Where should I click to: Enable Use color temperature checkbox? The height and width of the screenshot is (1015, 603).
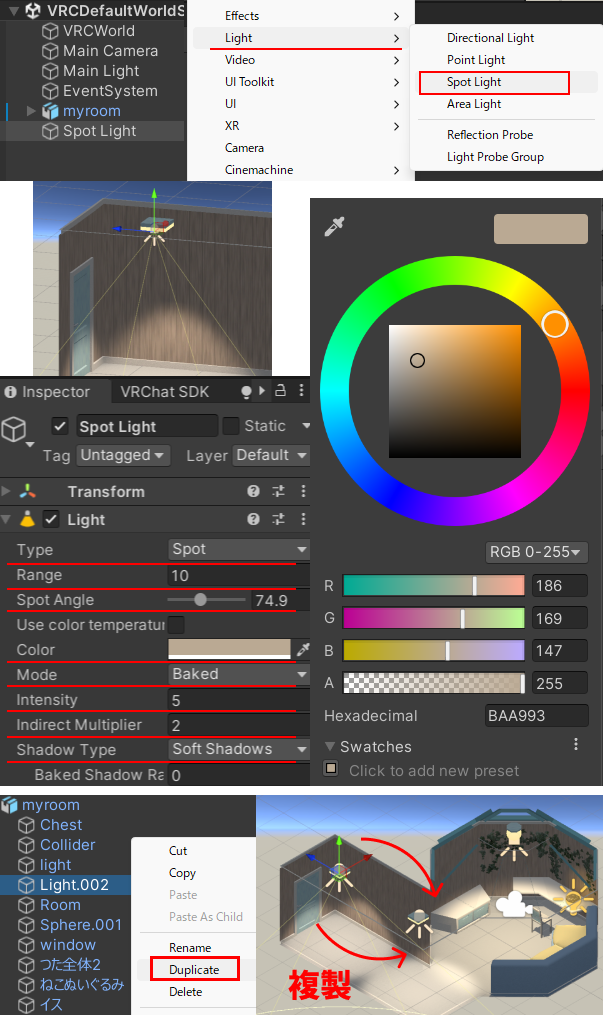pos(176,625)
